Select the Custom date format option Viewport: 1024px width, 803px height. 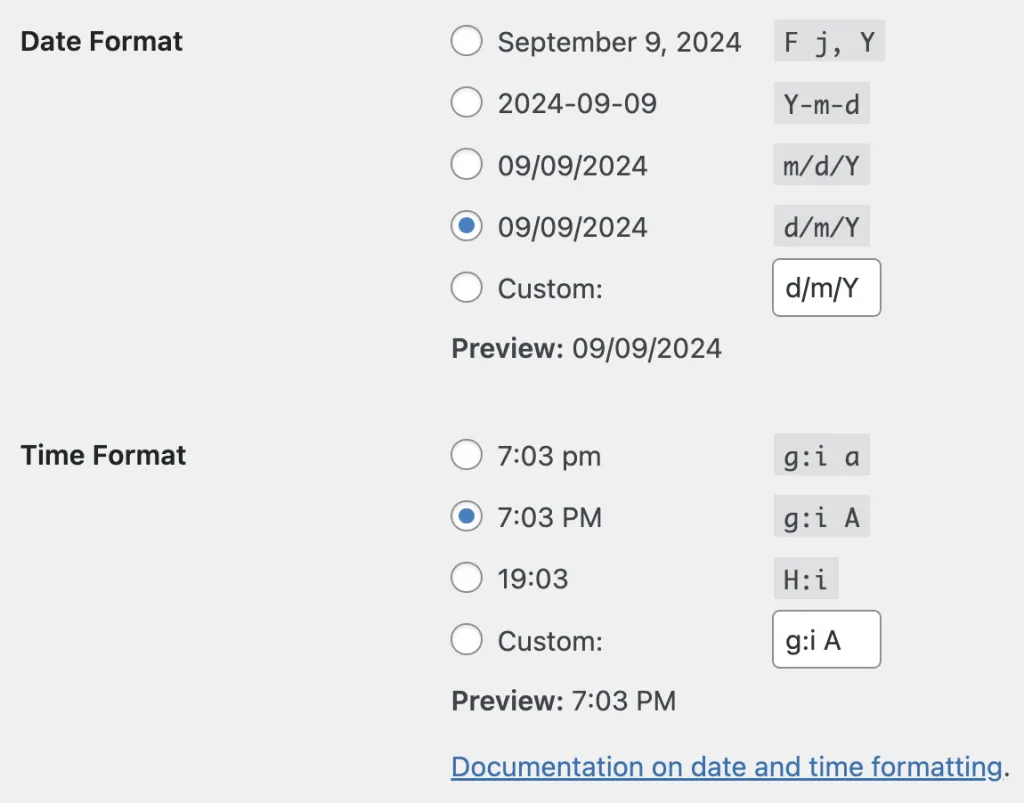466,287
